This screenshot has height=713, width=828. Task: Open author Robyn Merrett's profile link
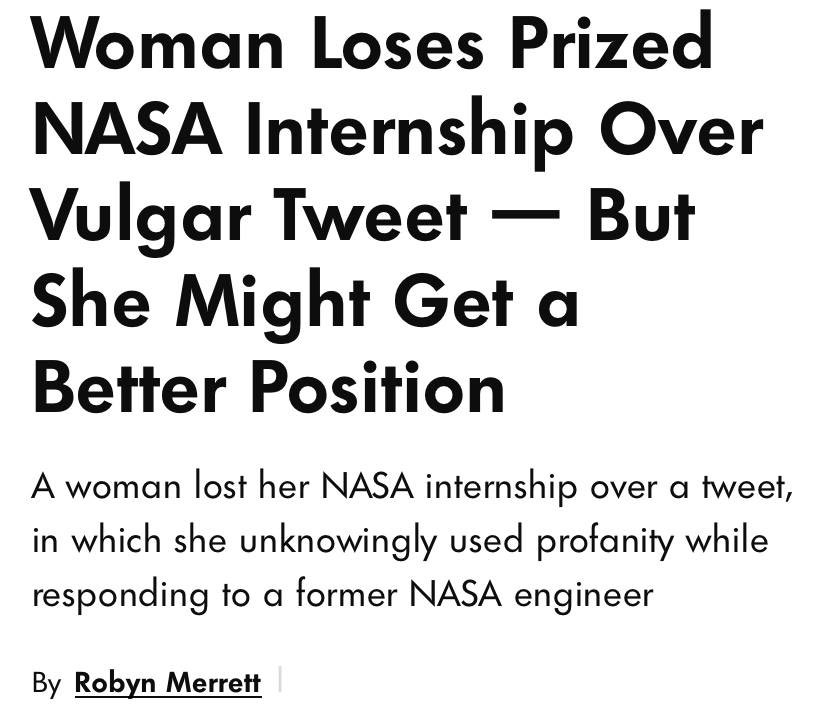(x=167, y=683)
